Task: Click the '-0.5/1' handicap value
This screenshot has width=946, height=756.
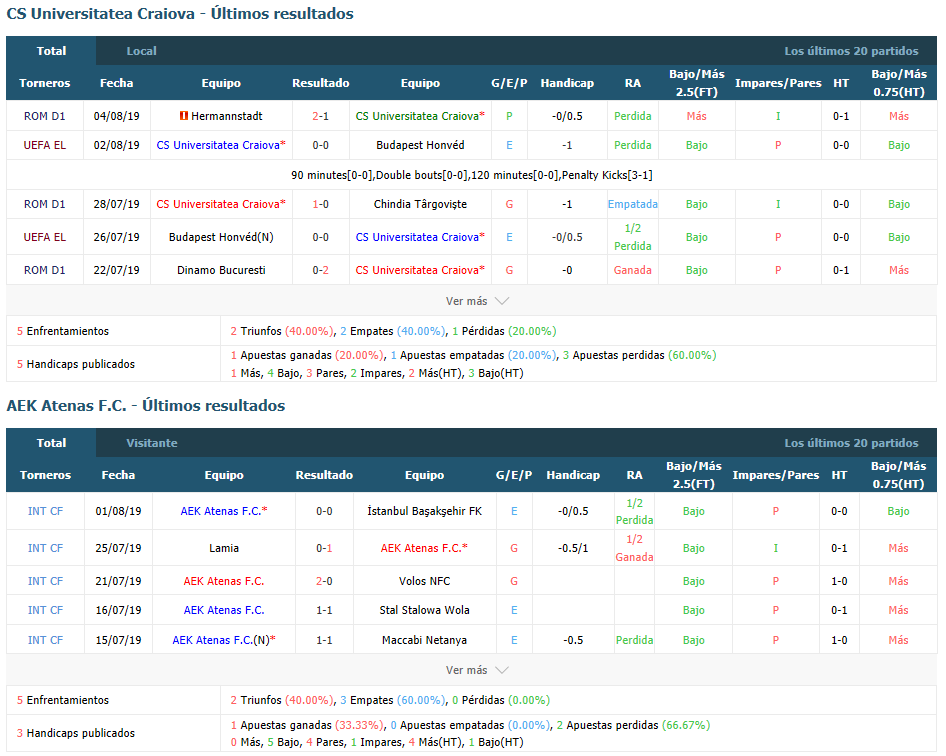Action: [573, 548]
